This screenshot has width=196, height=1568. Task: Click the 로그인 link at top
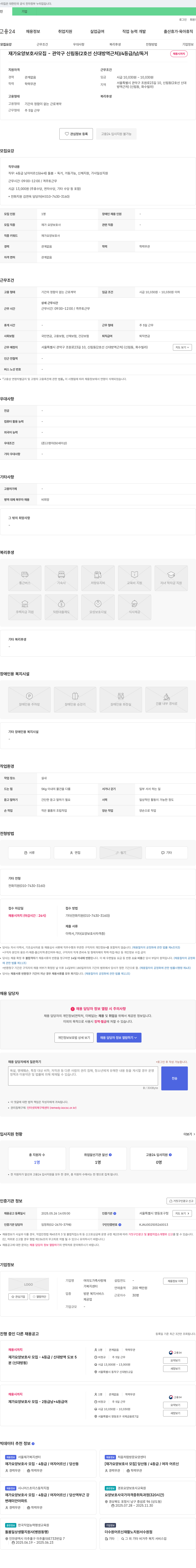[x=183, y=19]
